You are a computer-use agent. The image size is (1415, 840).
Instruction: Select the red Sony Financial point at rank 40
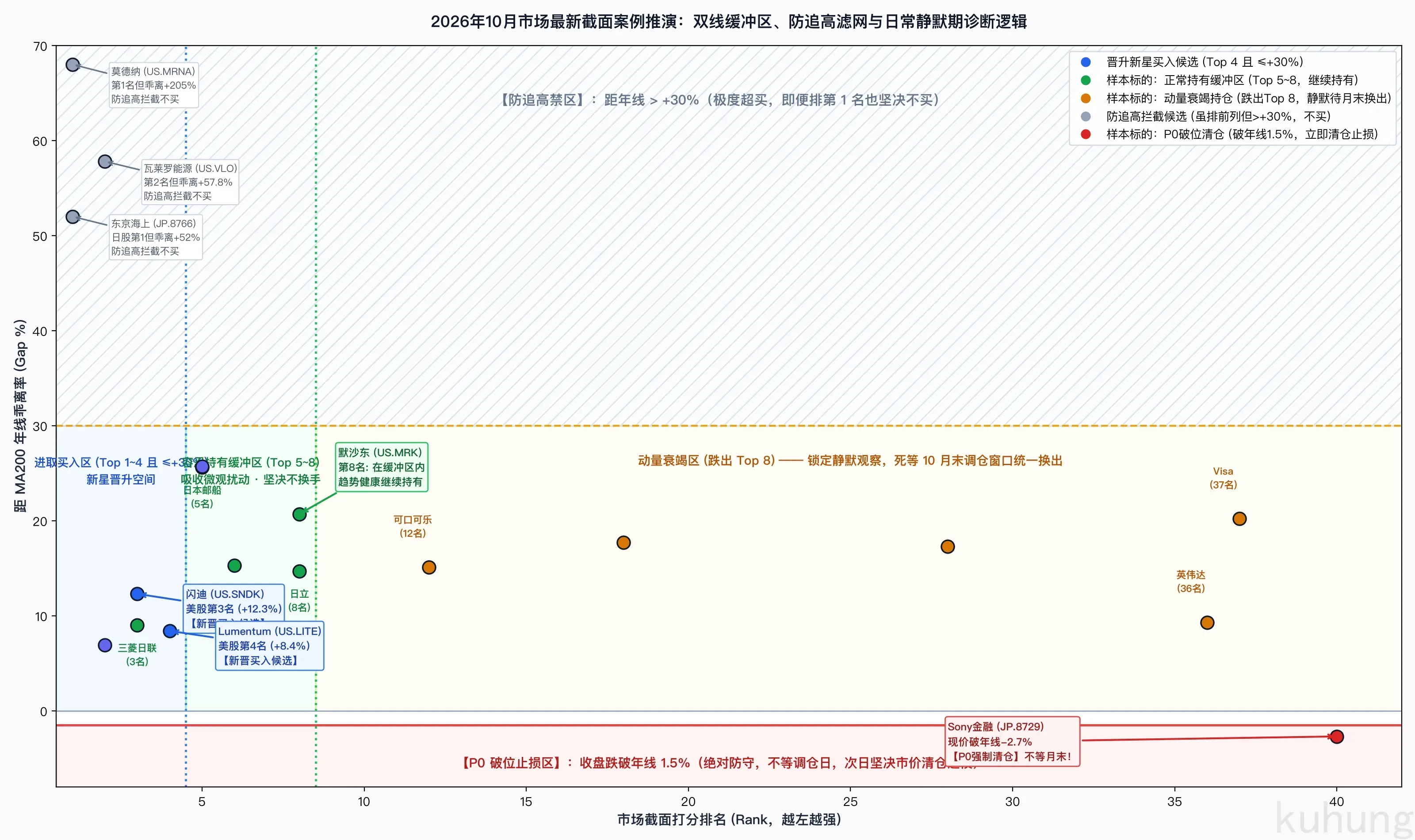(x=1336, y=737)
